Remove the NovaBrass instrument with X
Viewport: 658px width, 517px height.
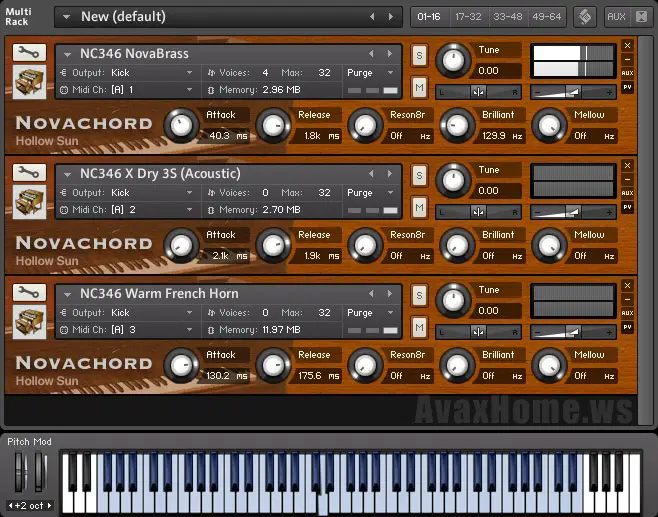pyautogui.click(x=627, y=45)
